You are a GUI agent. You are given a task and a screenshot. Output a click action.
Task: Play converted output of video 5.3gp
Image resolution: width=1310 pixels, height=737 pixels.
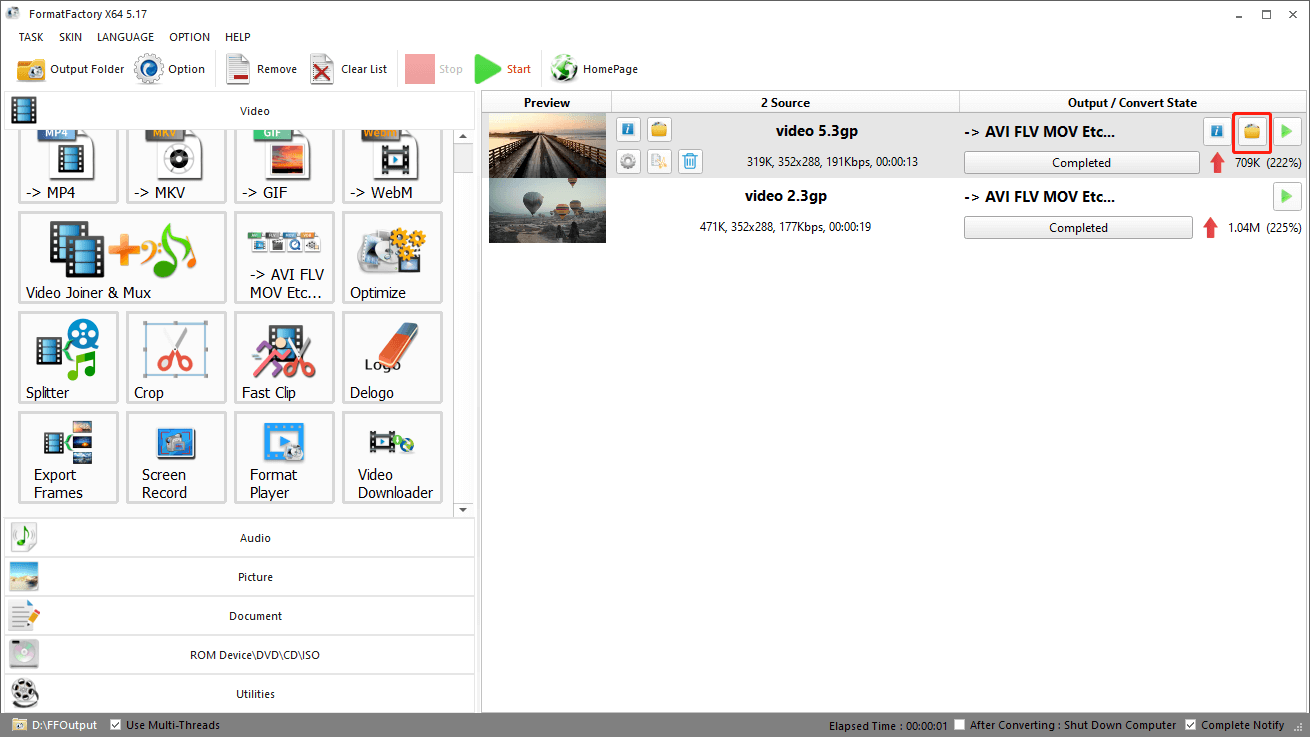click(x=1287, y=131)
